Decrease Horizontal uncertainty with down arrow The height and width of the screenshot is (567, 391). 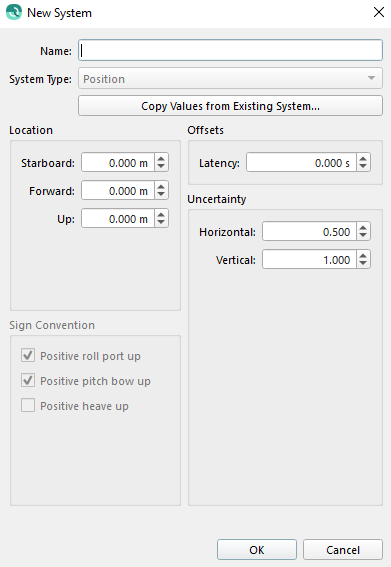point(363,236)
